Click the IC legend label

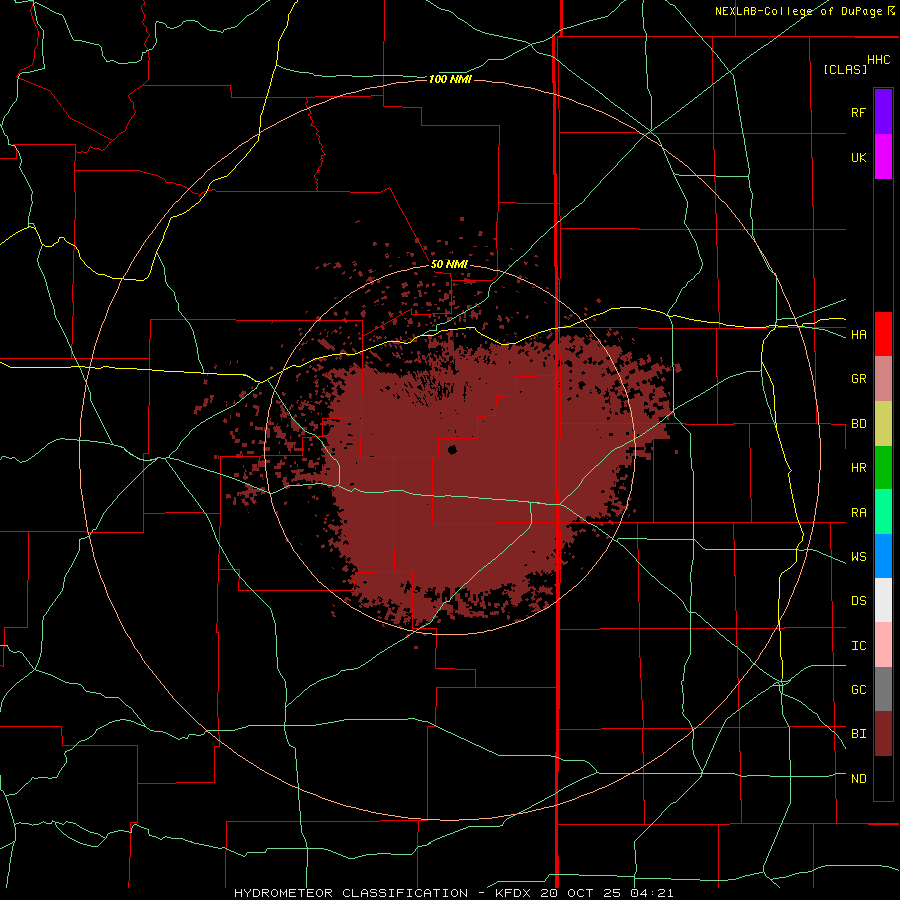[858, 646]
